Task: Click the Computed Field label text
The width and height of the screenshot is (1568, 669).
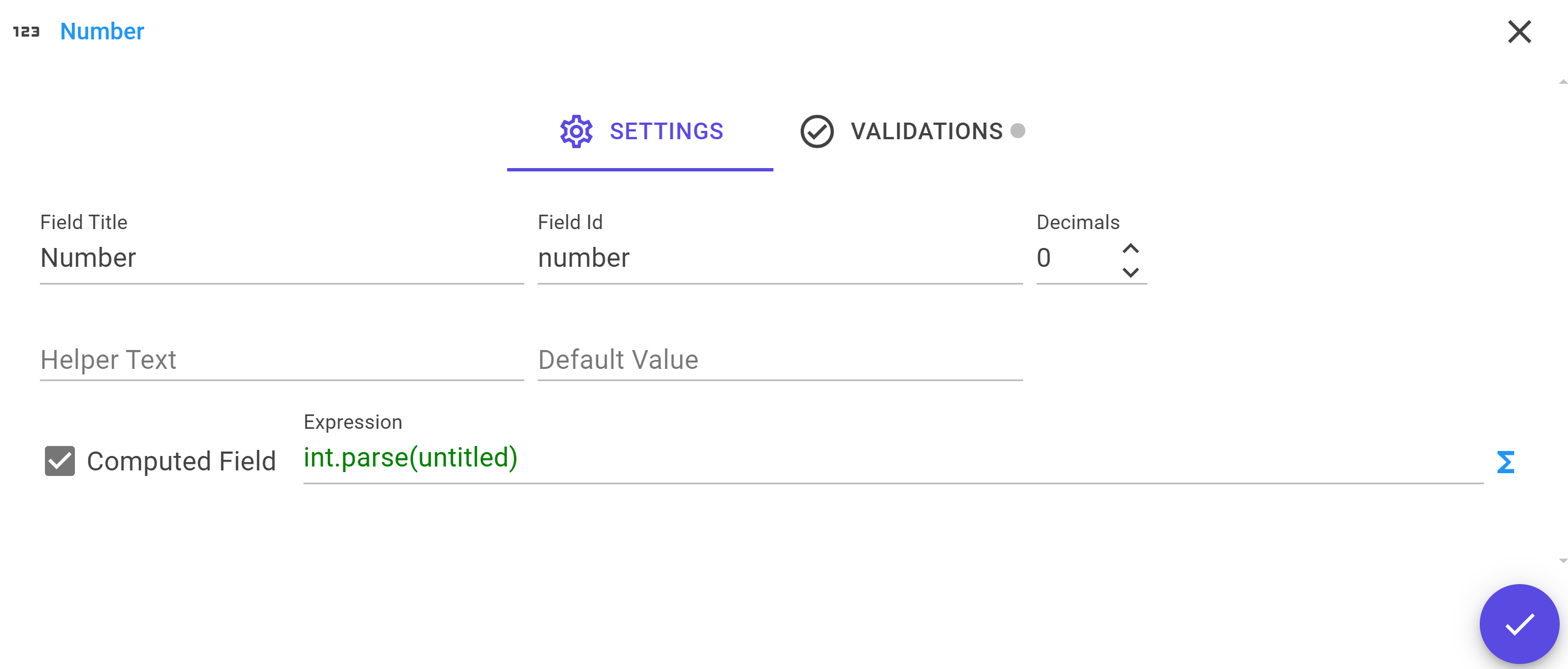Action: 181,462
